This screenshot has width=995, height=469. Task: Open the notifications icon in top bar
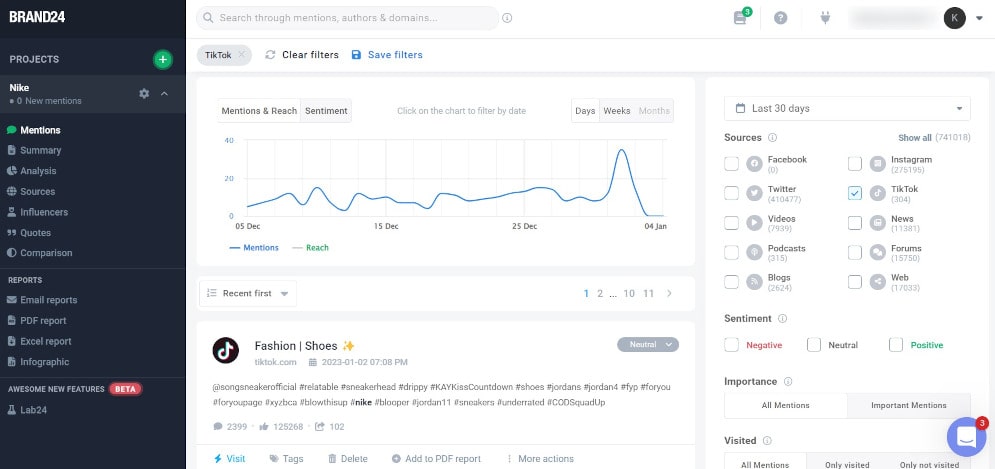[740, 18]
